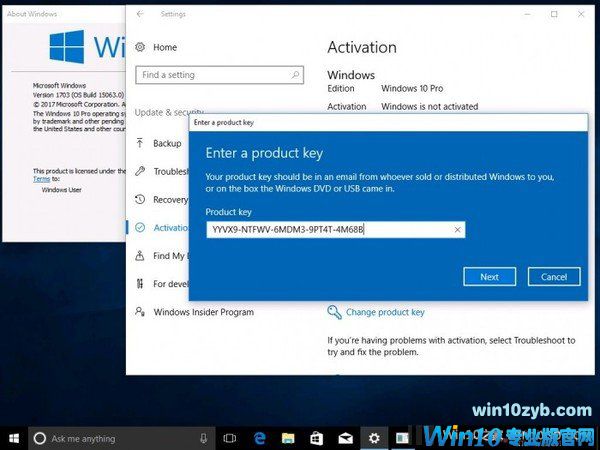
Task: Open the Backup settings page
Action: [167, 143]
